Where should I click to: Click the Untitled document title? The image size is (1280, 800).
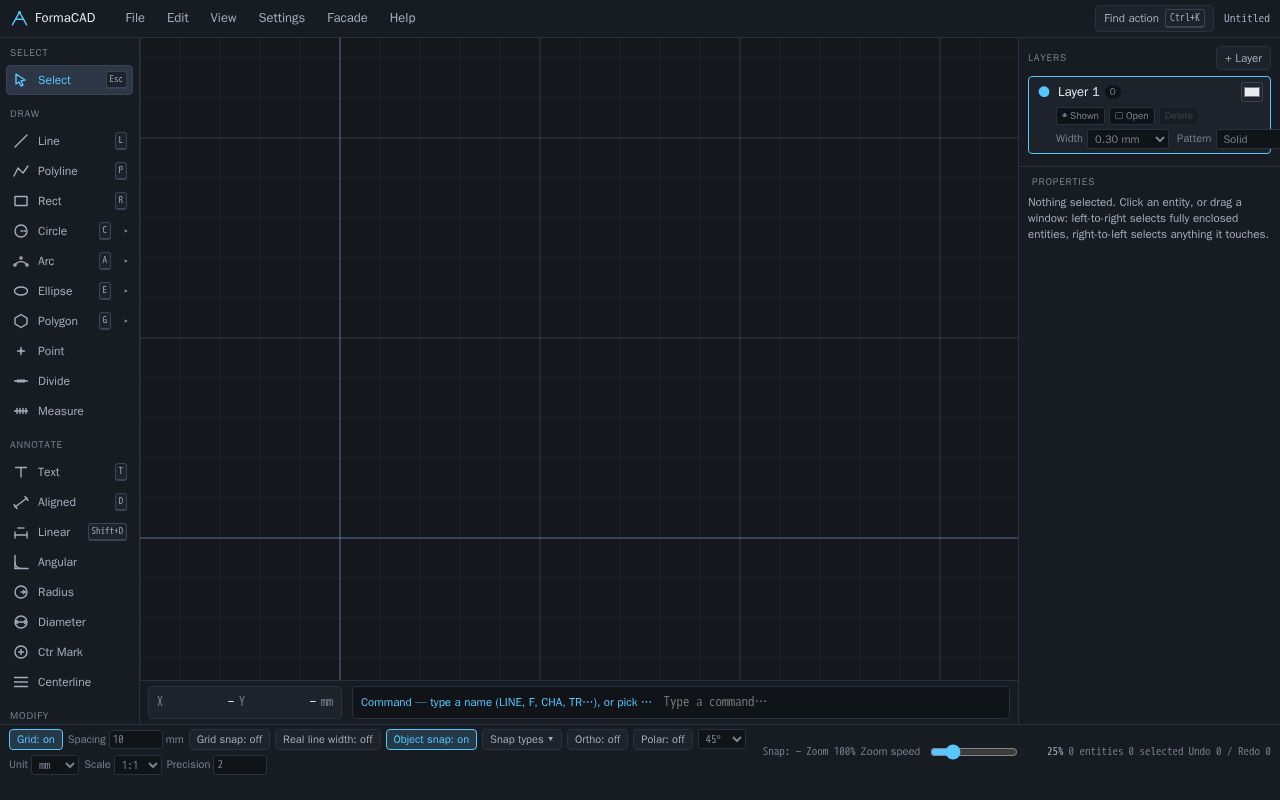(x=1247, y=18)
